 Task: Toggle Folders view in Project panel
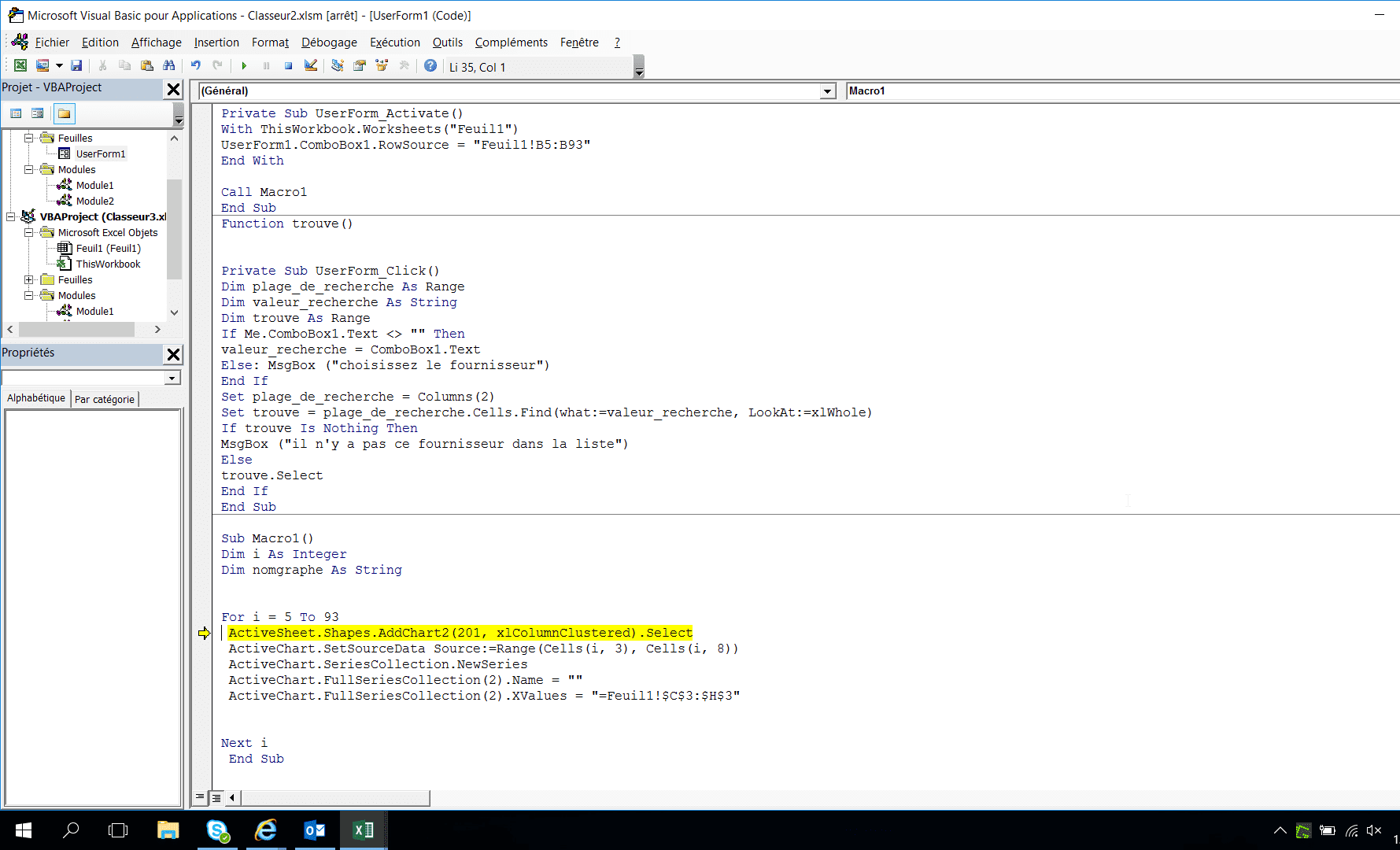click(65, 114)
